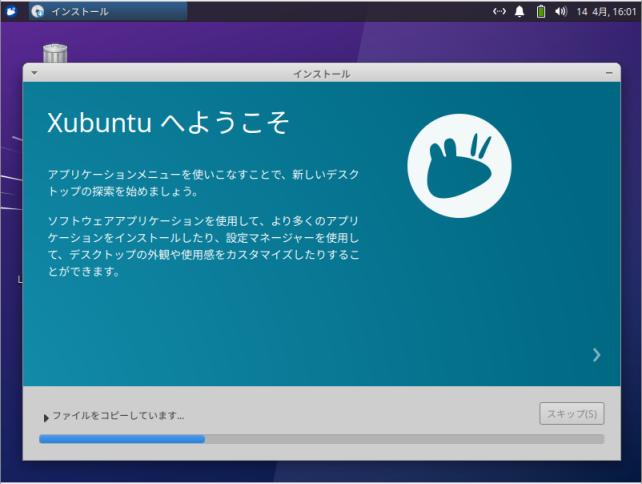Select the trash can desktop icon
Viewport: 642px width, 484px height.
(55, 53)
